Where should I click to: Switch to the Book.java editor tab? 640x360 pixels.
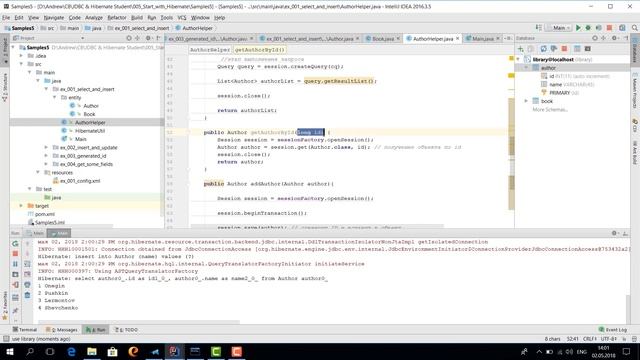[382, 38]
